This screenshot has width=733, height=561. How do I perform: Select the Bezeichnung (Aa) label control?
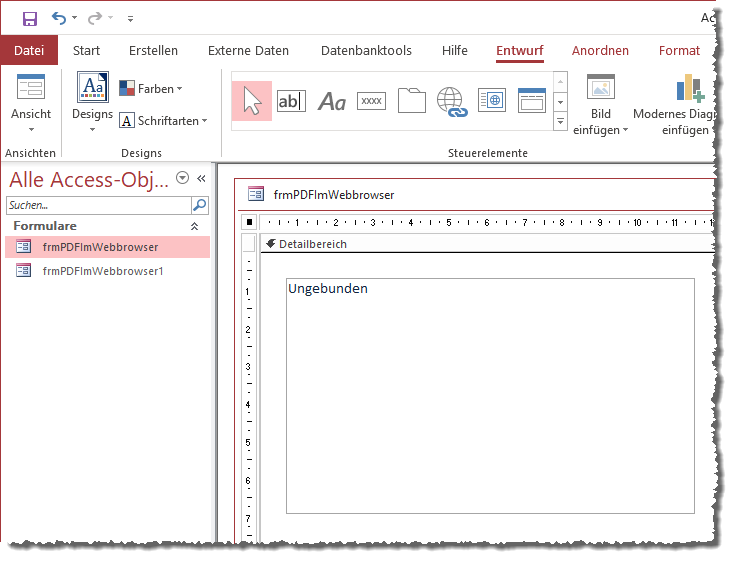pos(332,101)
